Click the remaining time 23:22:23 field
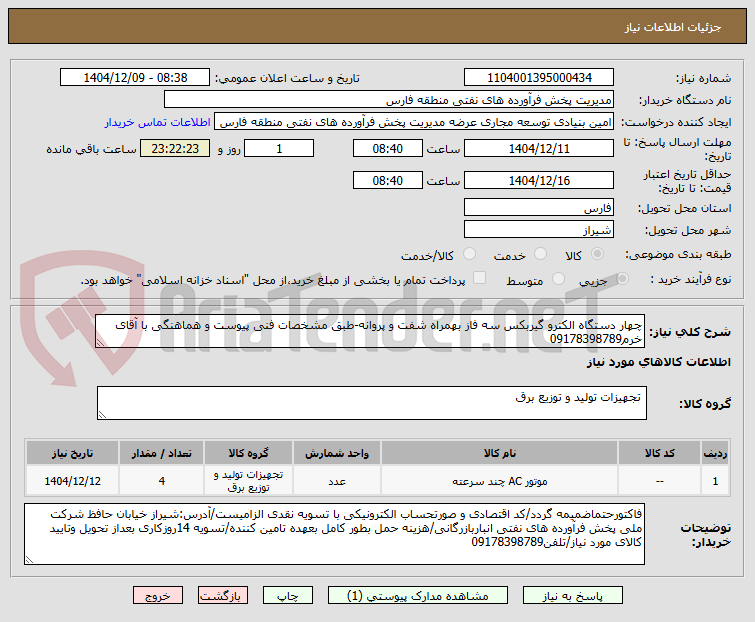 click(x=175, y=148)
